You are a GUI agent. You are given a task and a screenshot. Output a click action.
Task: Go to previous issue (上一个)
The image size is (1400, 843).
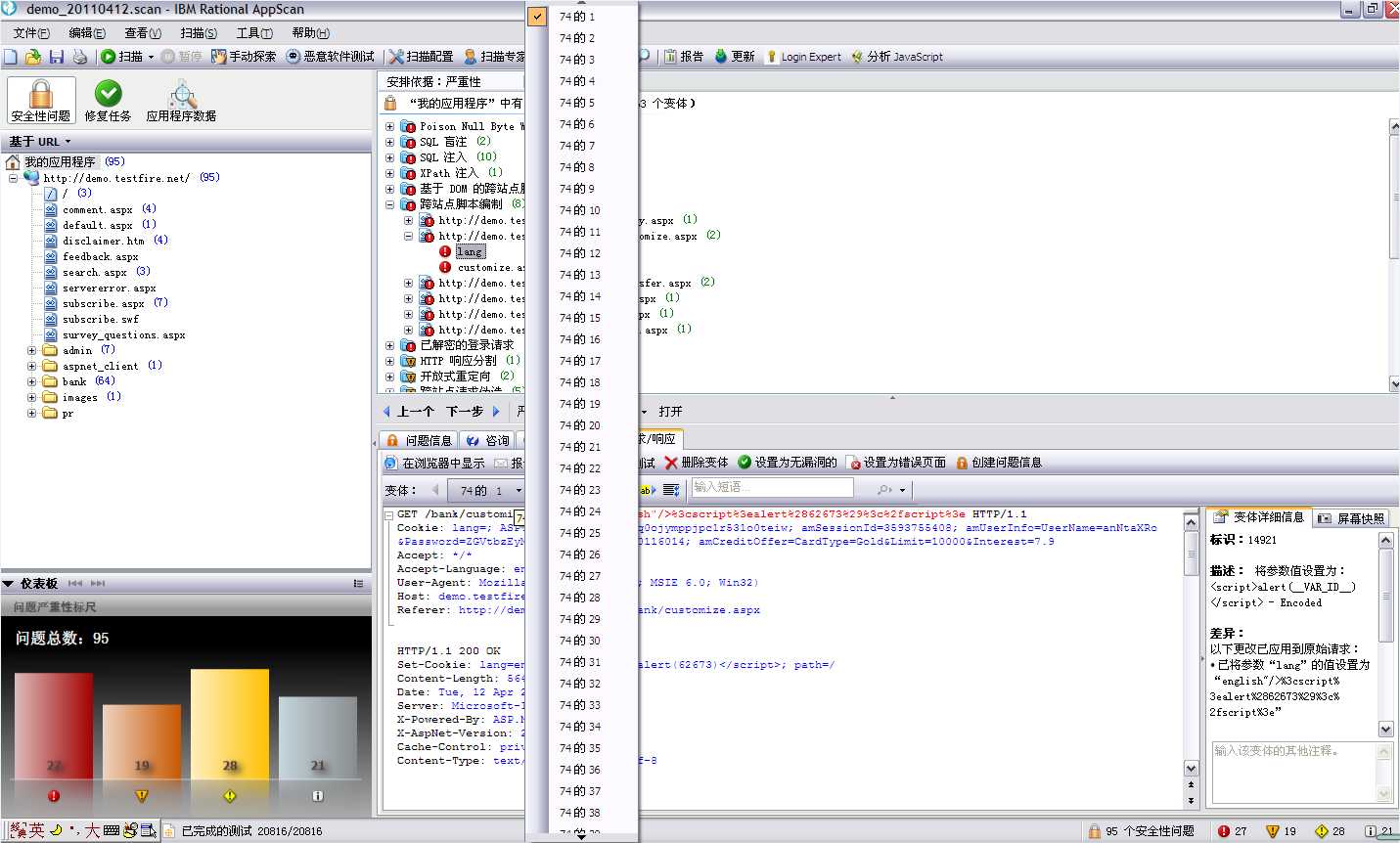click(408, 412)
